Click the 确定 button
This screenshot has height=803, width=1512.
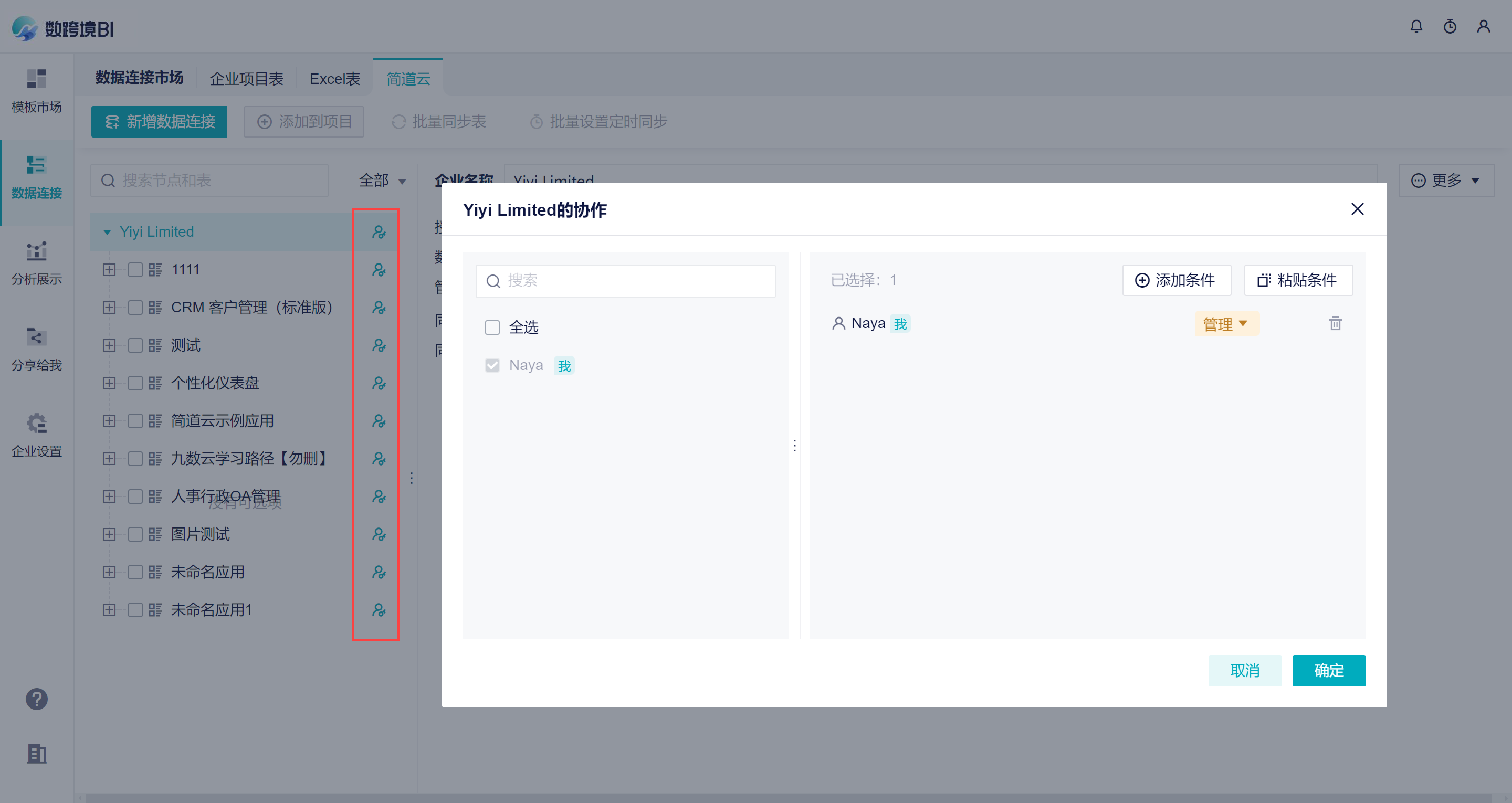pos(1328,670)
